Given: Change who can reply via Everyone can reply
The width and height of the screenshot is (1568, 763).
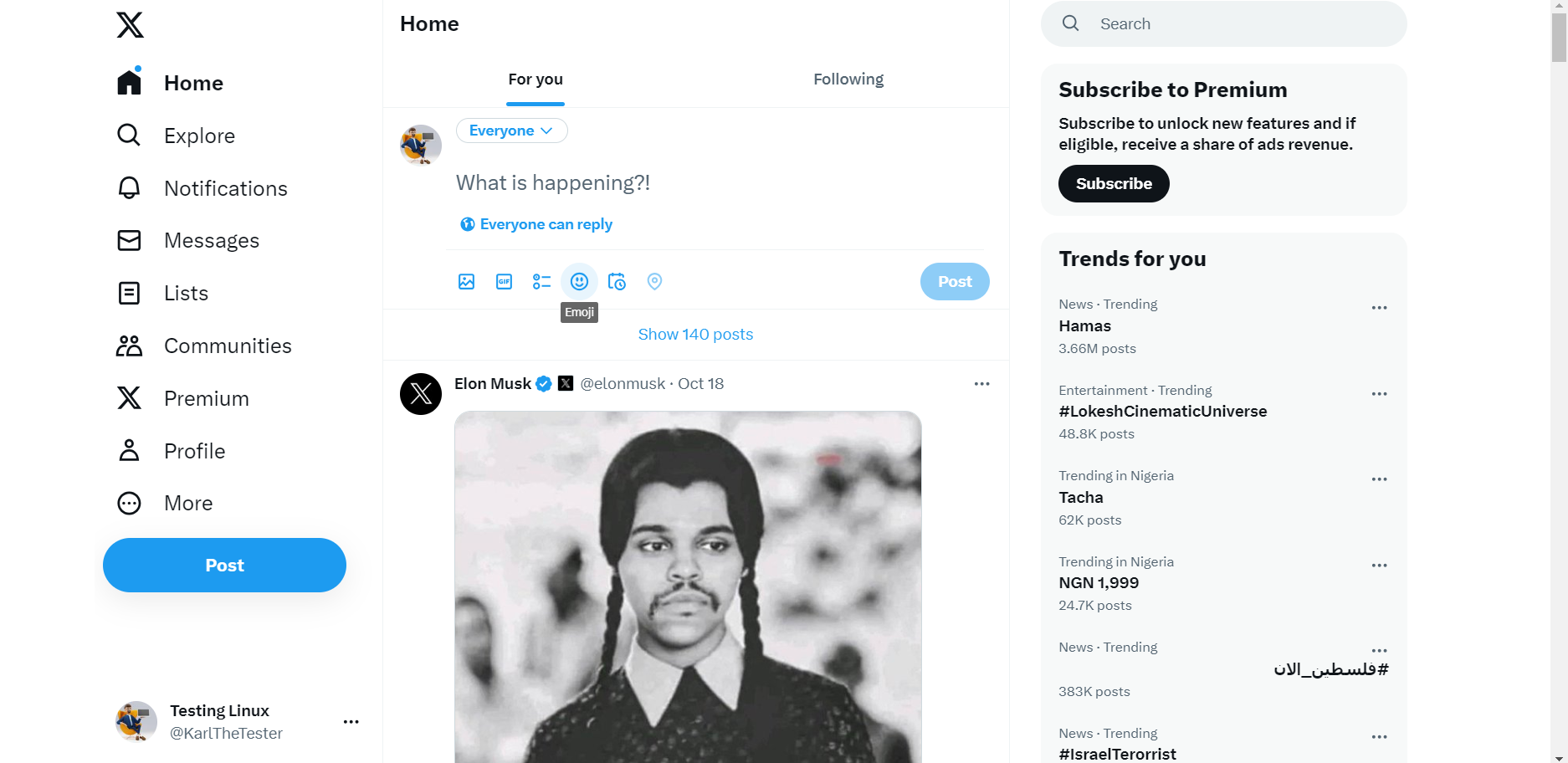Looking at the screenshot, I should [535, 224].
